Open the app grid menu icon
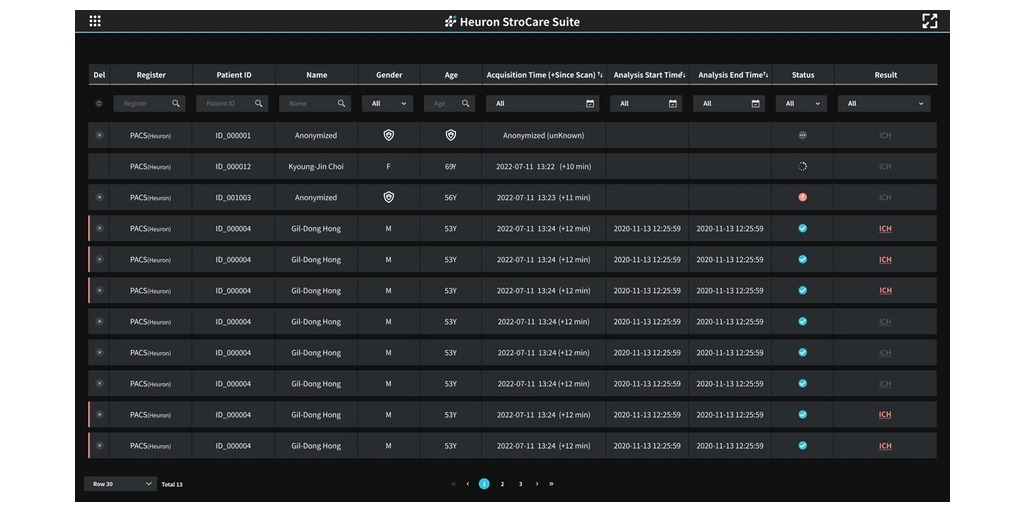Image resolution: width=1024 pixels, height=512 pixels. click(95, 21)
